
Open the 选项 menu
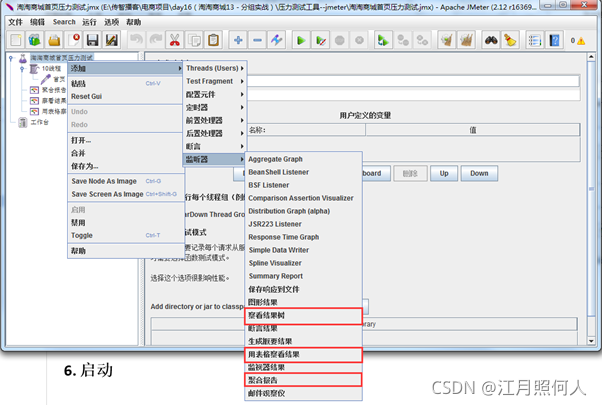[111, 22]
